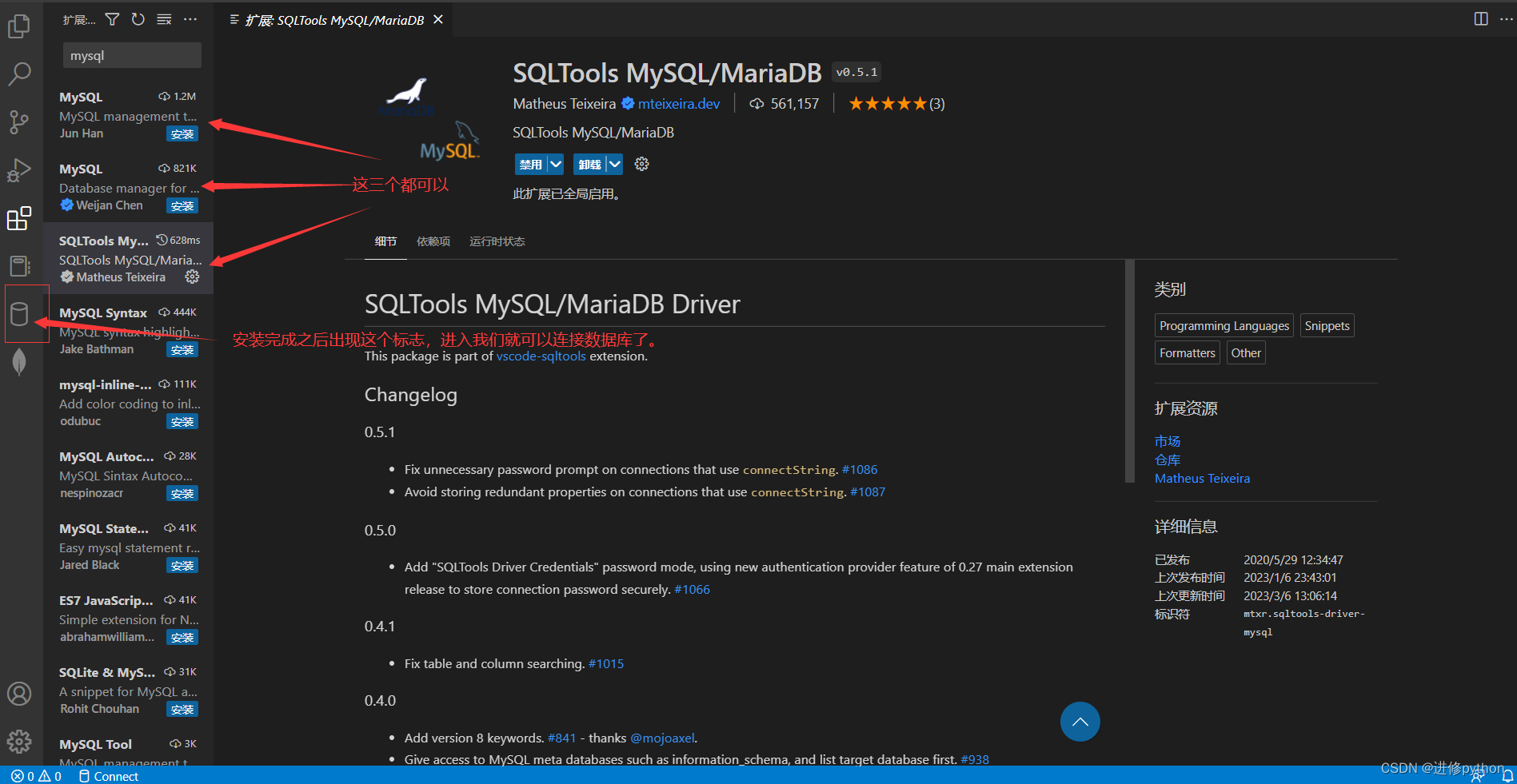The width and height of the screenshot is (1517, 784).
Task: Open Matheus Teixeira publisher name
Action: tap(565, 104)
